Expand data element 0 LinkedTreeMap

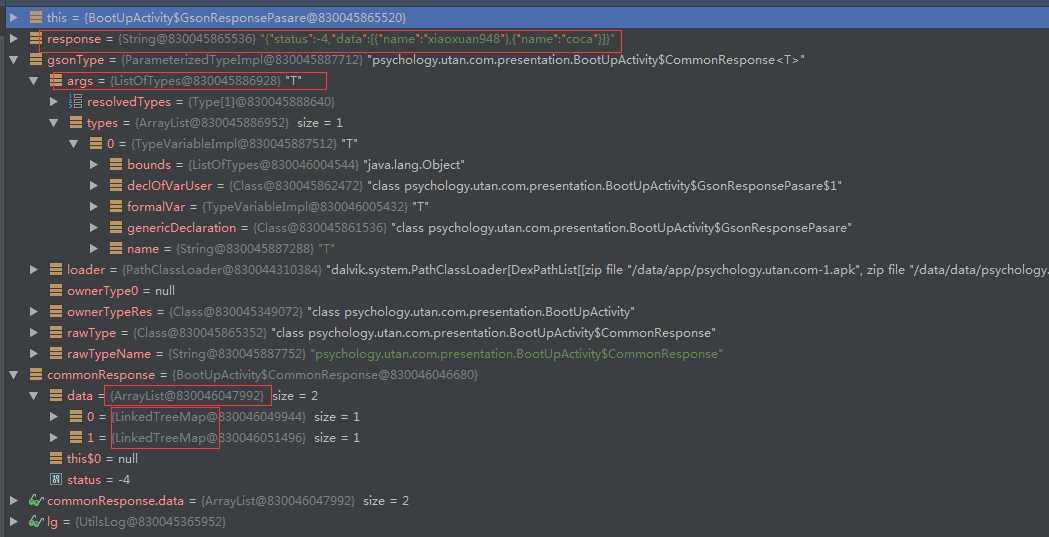pyautogui.click(x=54, y=417)
